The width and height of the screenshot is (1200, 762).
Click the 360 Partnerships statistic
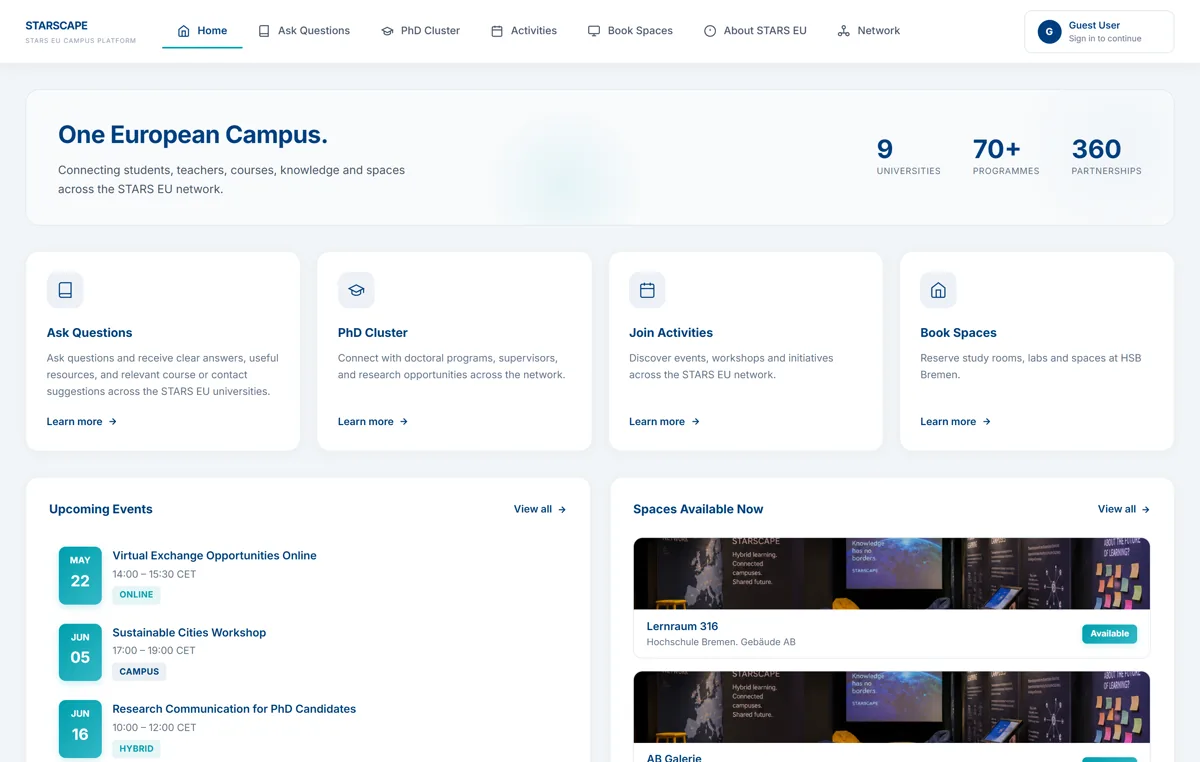pos(1106,157)
